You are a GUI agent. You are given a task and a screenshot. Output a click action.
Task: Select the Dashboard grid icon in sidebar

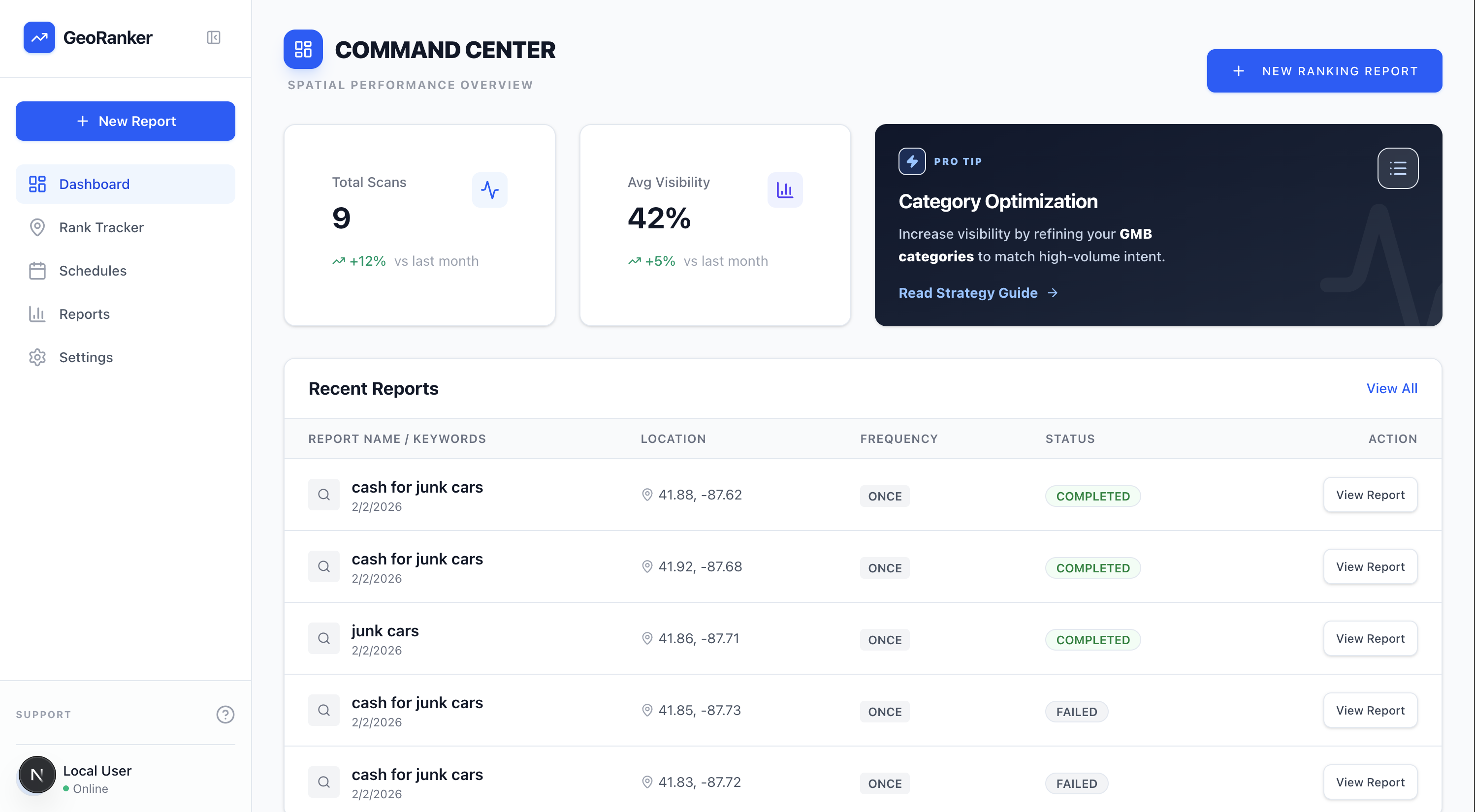tap(37, 184)
